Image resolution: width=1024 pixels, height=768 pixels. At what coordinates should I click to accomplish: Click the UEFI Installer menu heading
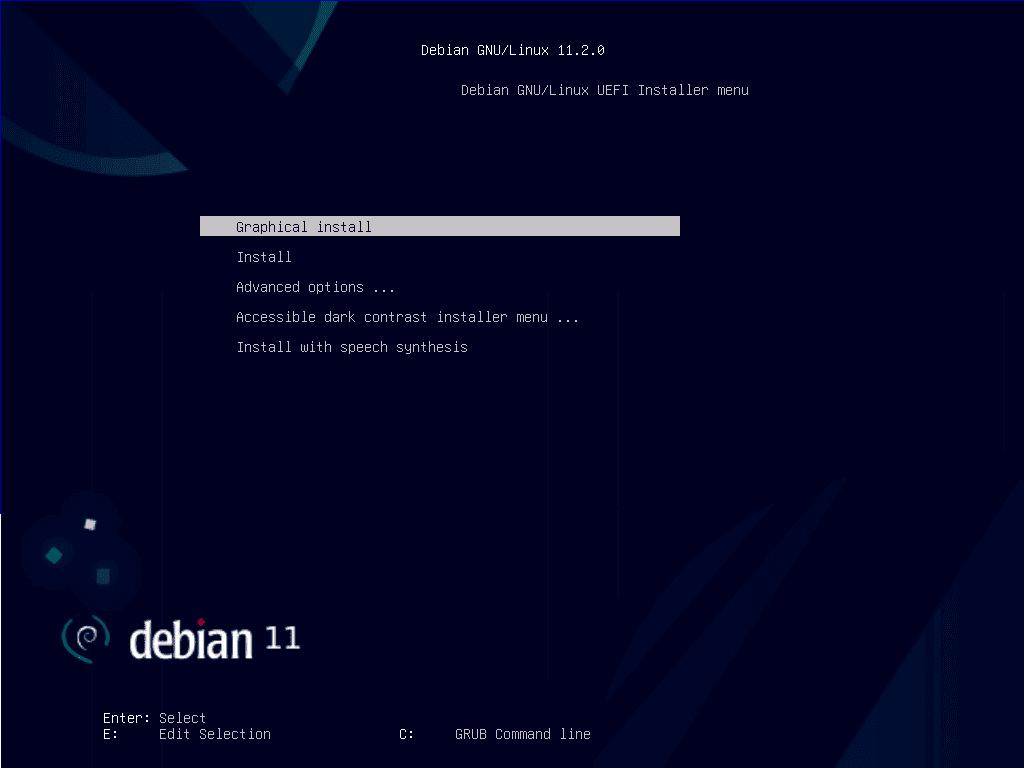pyautogui.click(x=605, y=90)
